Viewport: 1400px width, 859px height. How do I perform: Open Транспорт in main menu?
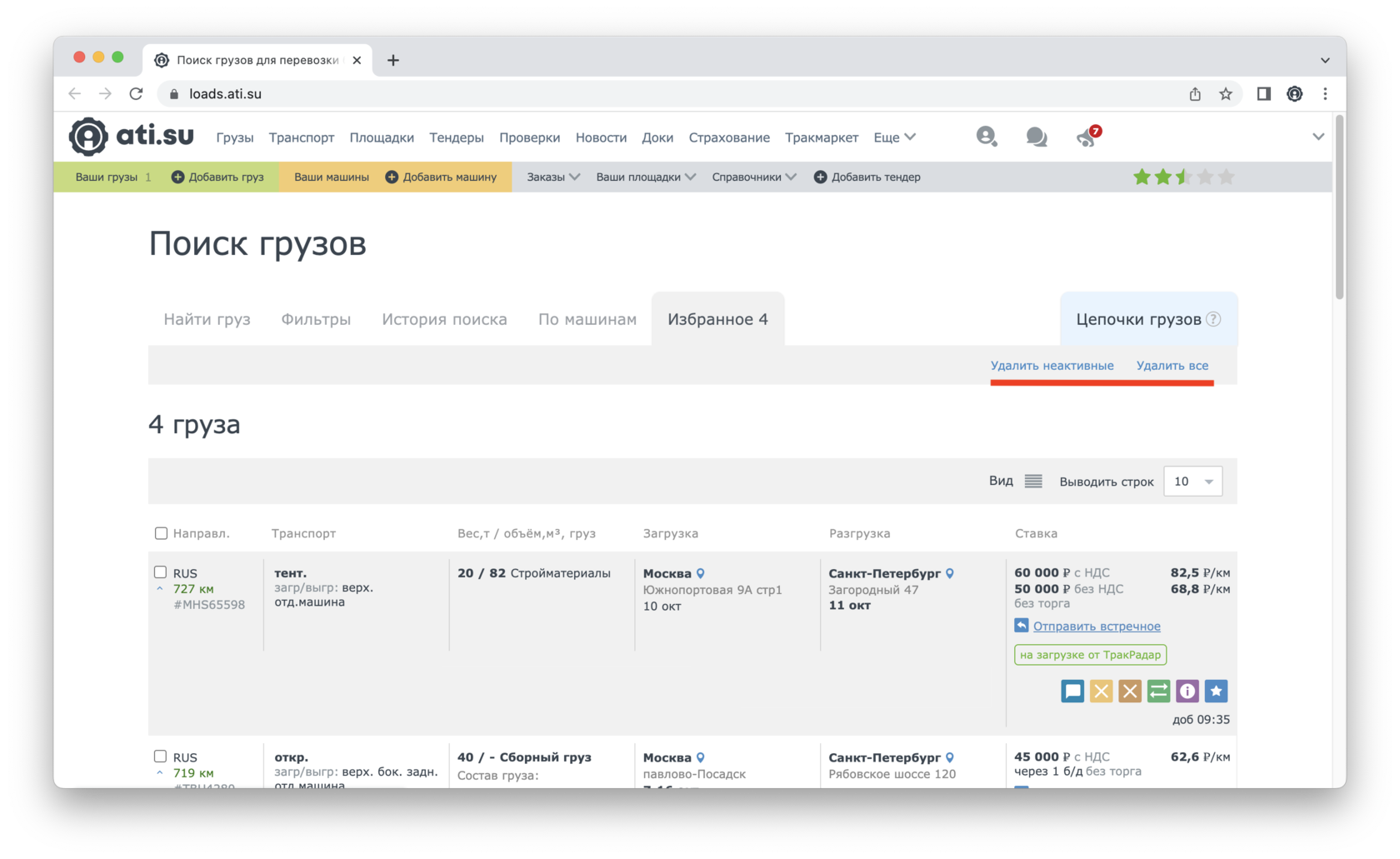tap(301, 137)
